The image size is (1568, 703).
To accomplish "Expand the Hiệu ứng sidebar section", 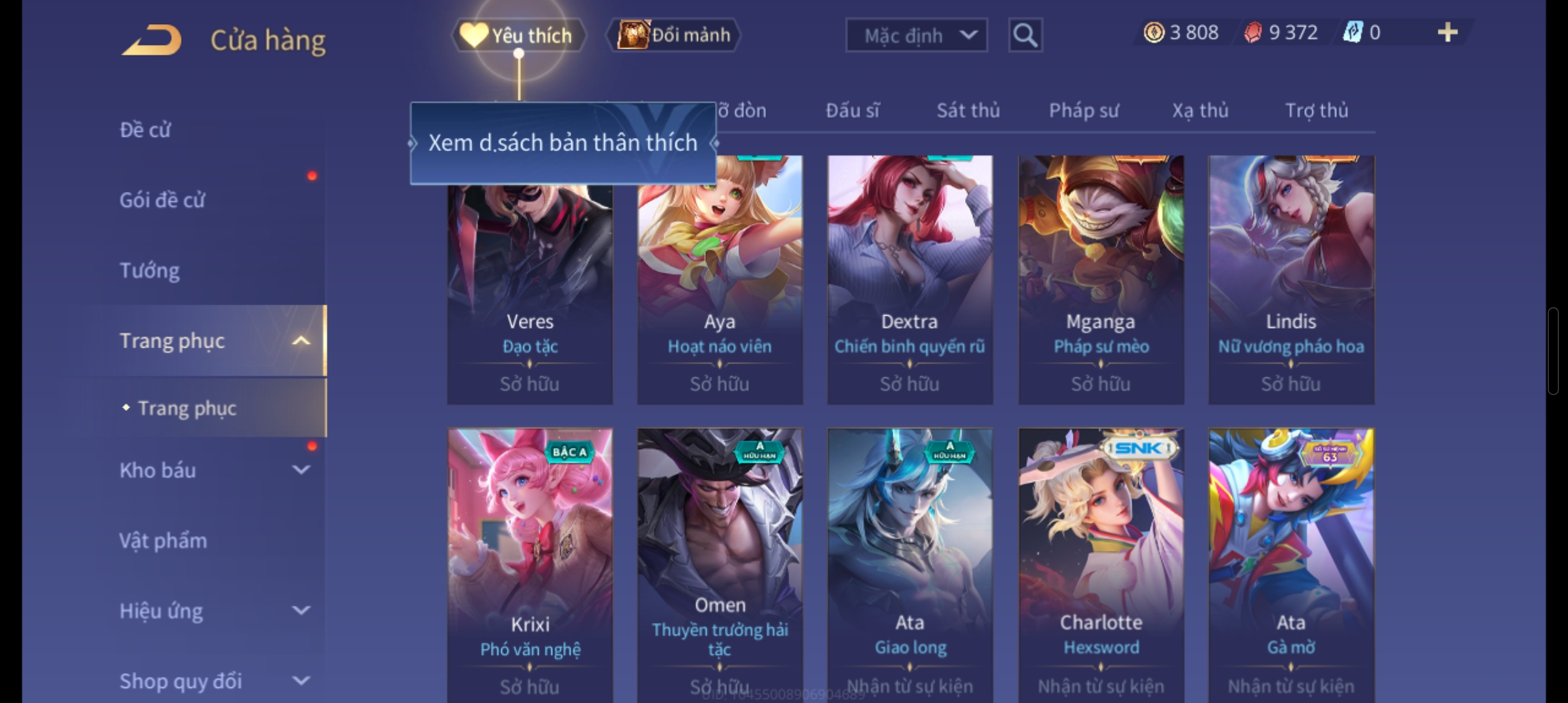I will pos(301,611).
